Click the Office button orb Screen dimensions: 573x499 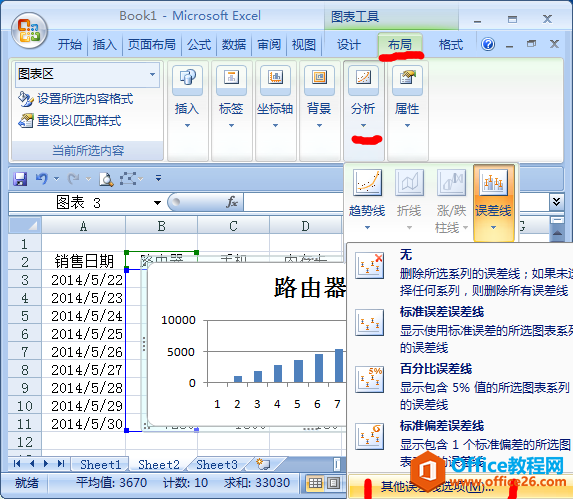pyautogui.click(x=29, y=31)
